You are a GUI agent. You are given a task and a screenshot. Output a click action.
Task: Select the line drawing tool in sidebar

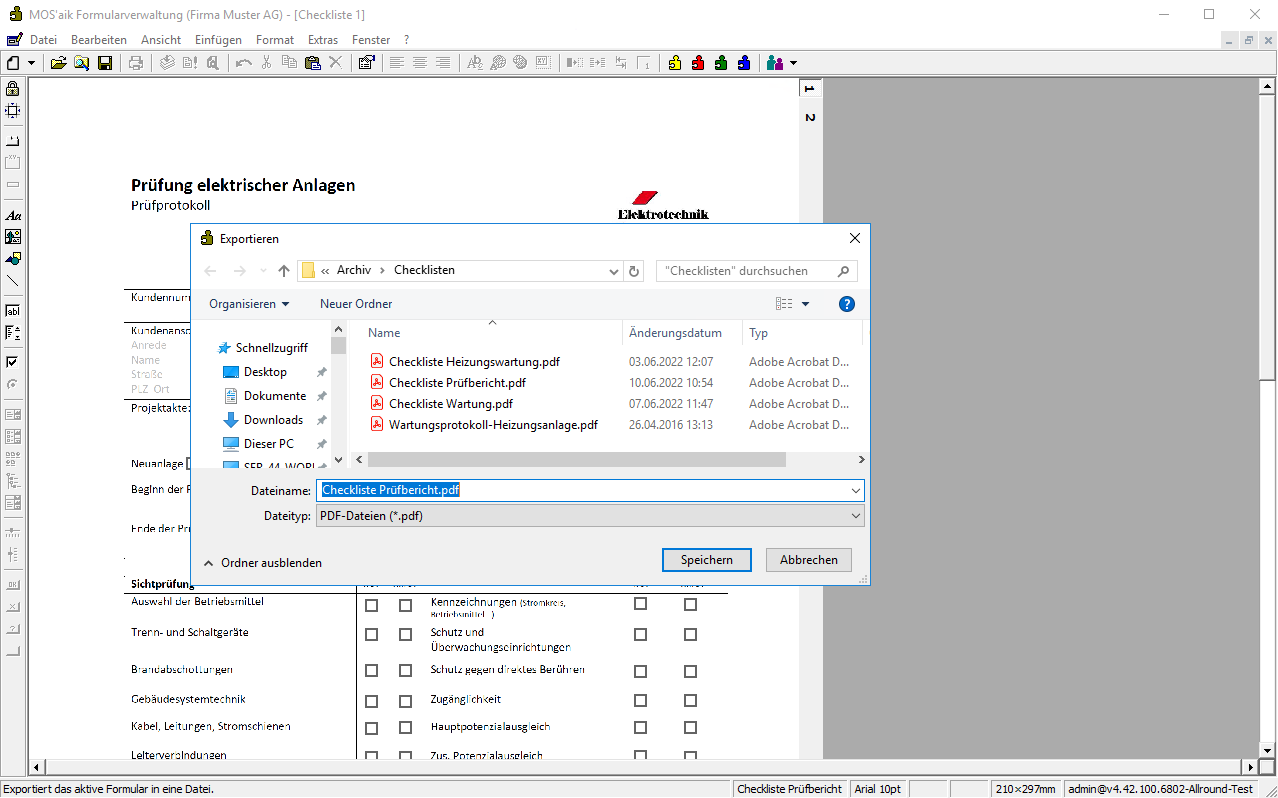pyautogui.click(x=13, y=281)
